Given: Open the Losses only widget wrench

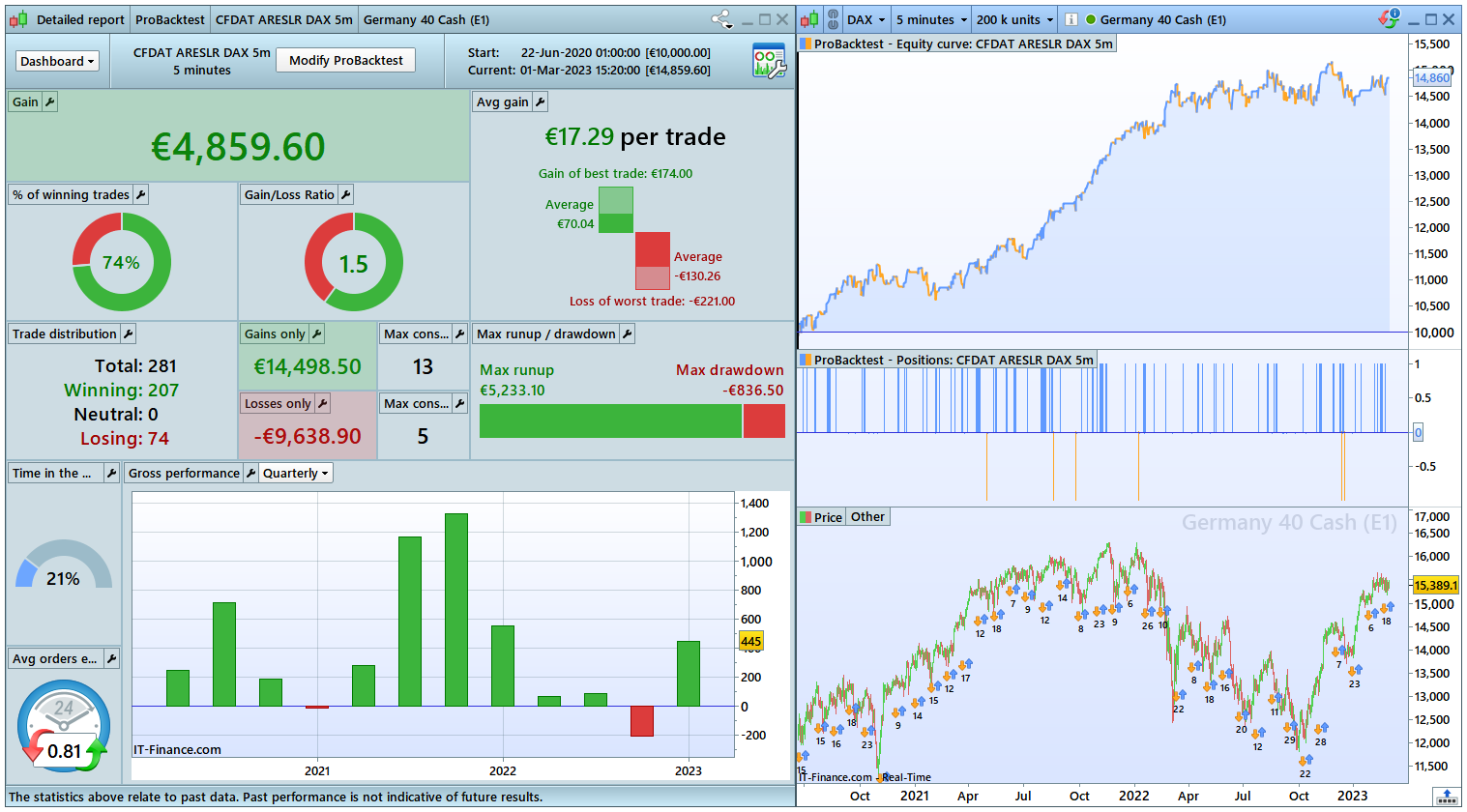Looking at the screenshot, I should point(323,403).
